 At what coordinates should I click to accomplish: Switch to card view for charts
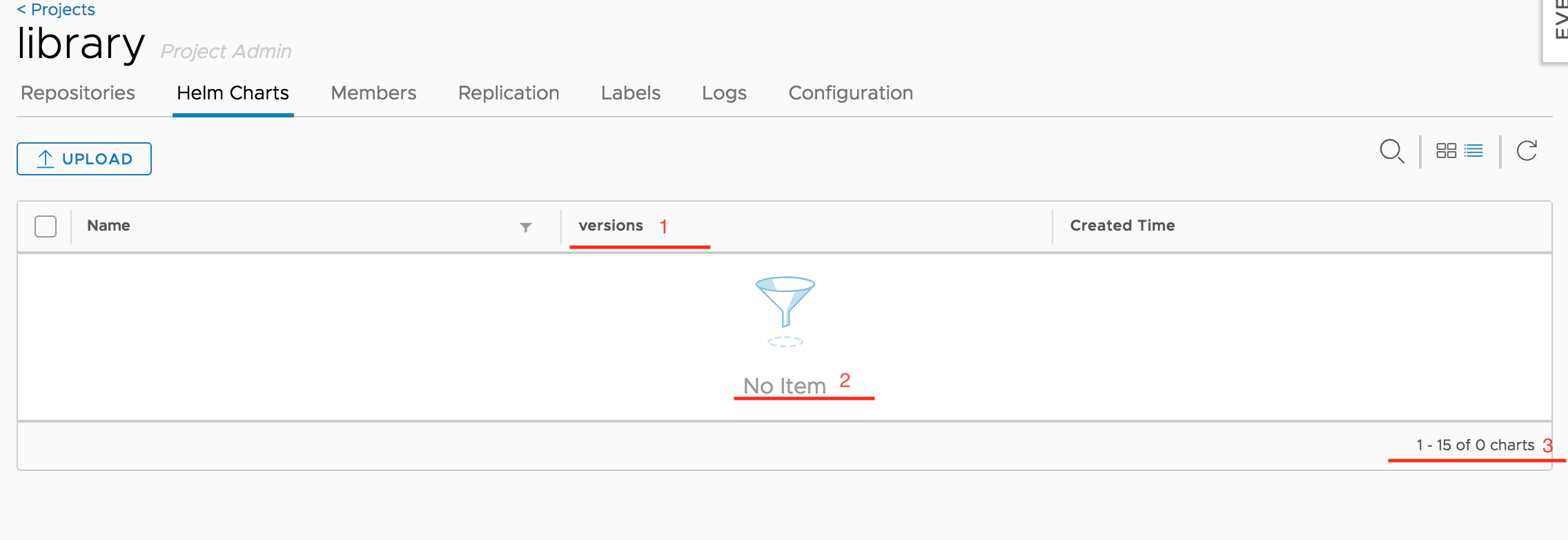tap(1447, 150)
